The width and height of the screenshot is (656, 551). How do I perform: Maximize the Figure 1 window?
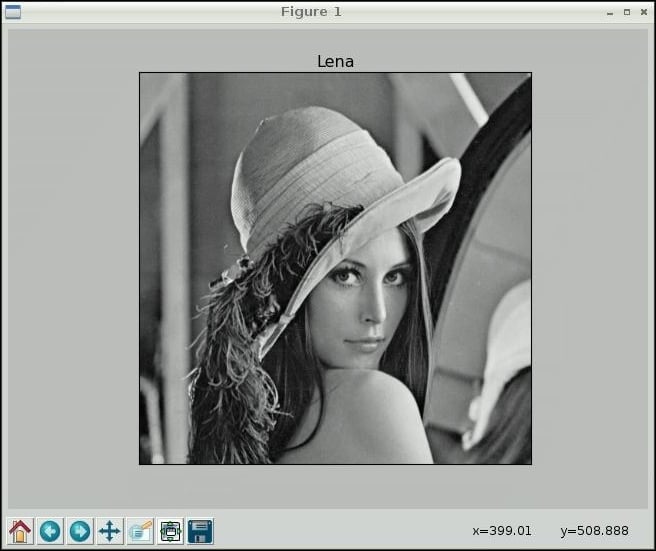627,13
